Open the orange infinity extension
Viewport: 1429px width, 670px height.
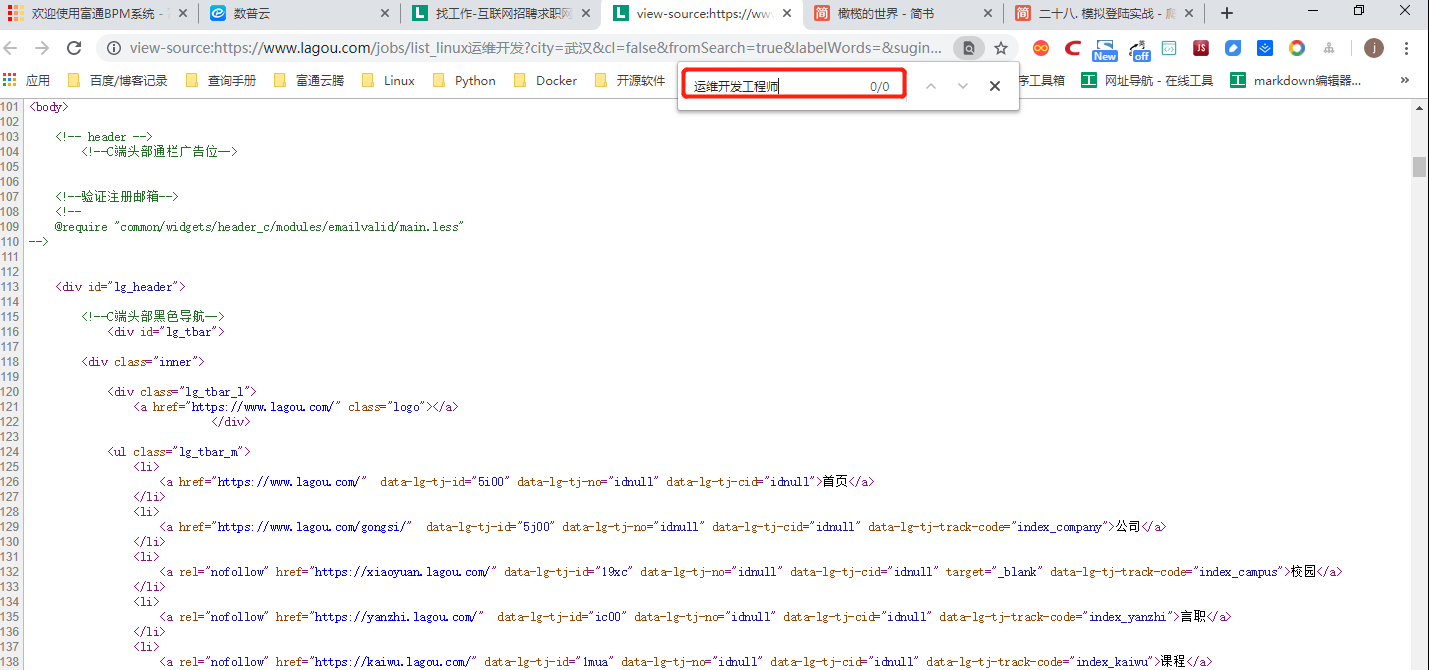click(1041, 48)
